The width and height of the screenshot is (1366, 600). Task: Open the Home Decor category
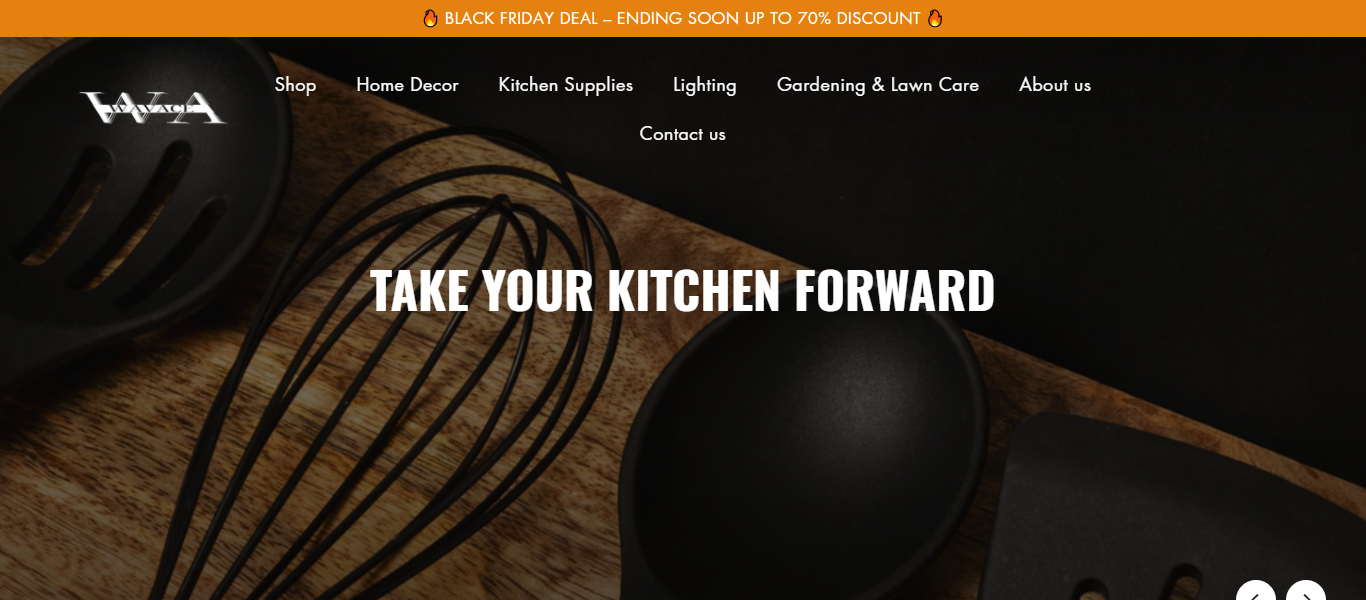(x=407, y=85)
